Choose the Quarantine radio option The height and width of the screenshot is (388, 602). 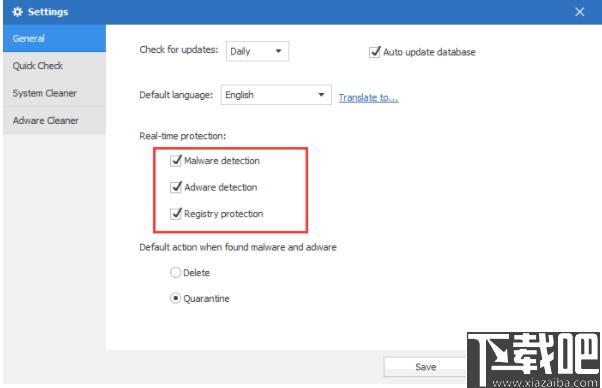[175, 298]
